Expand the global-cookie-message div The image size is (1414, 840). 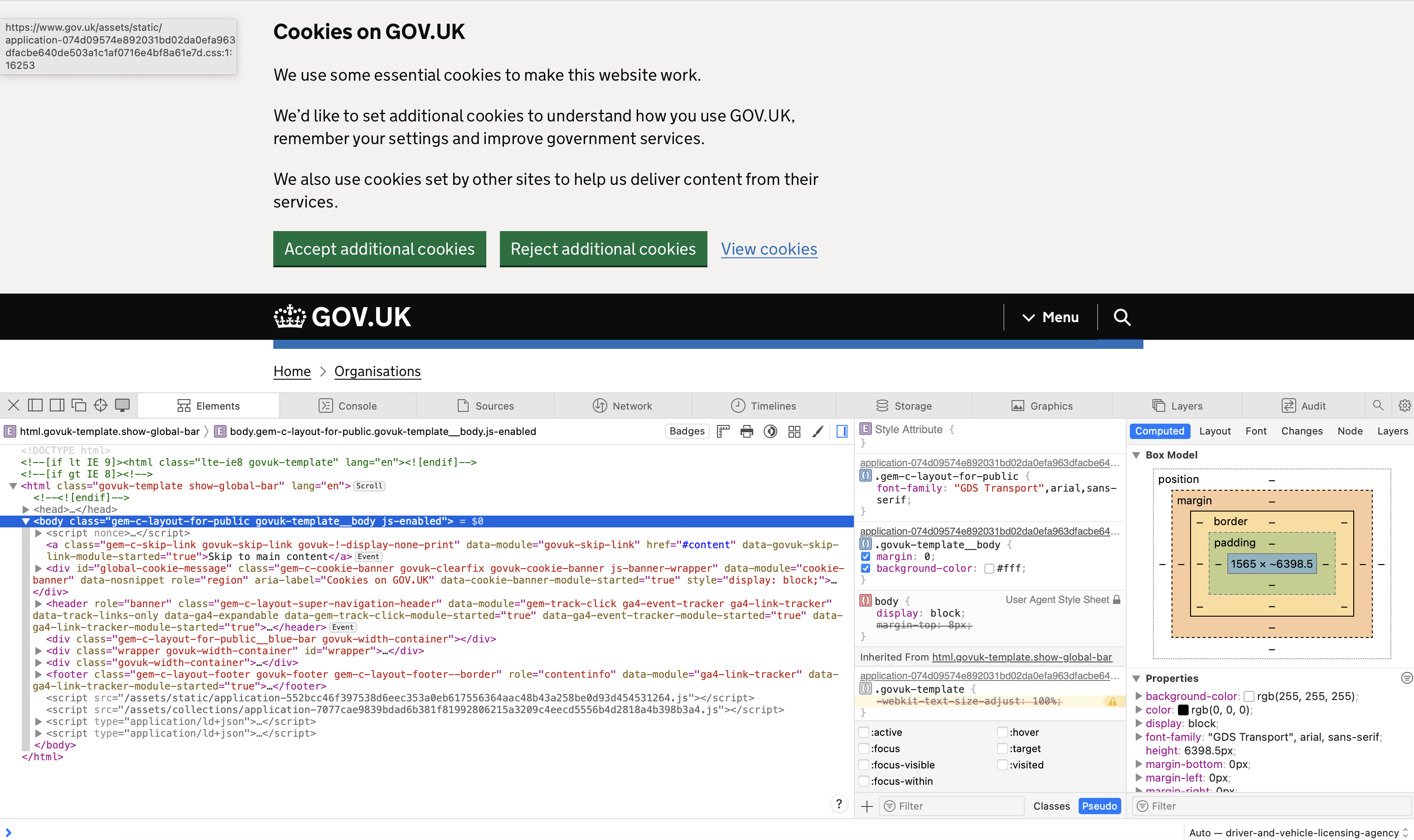[x=39, y=568]
